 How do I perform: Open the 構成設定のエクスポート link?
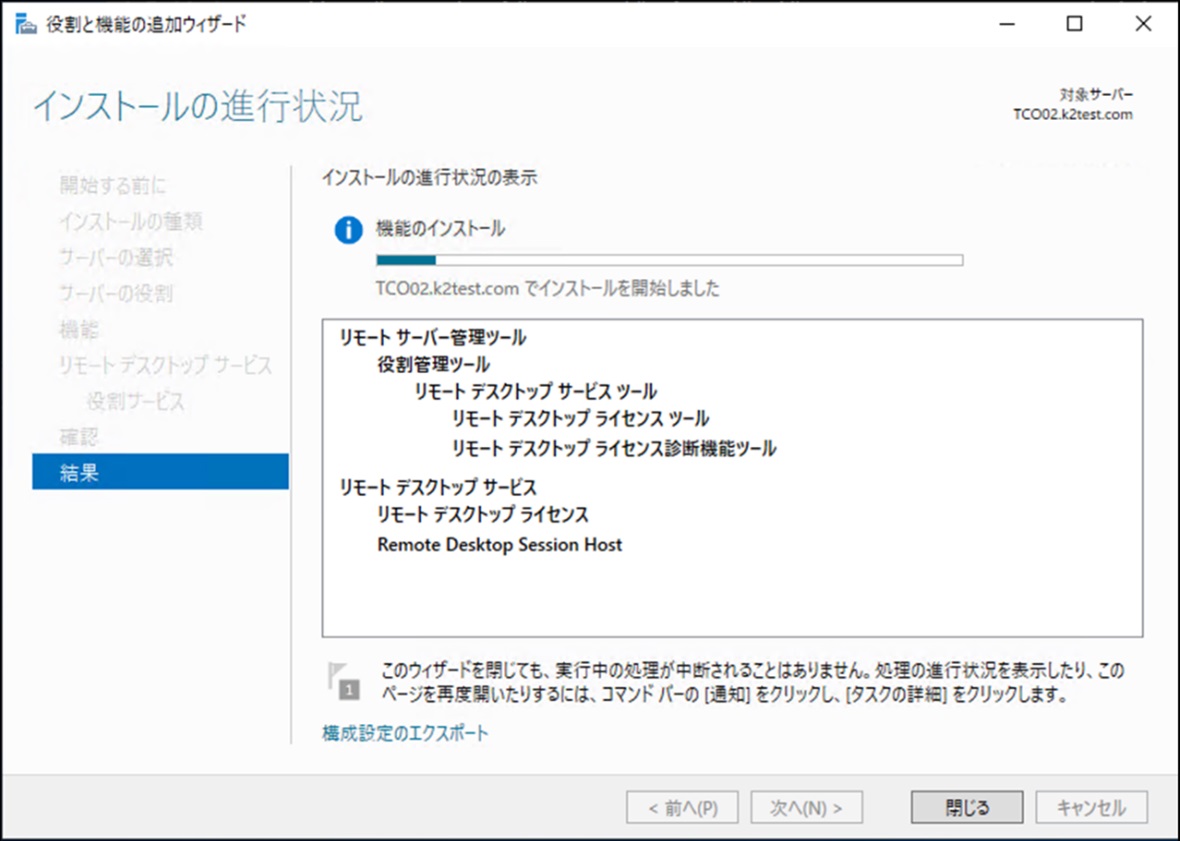coord(405,734)
